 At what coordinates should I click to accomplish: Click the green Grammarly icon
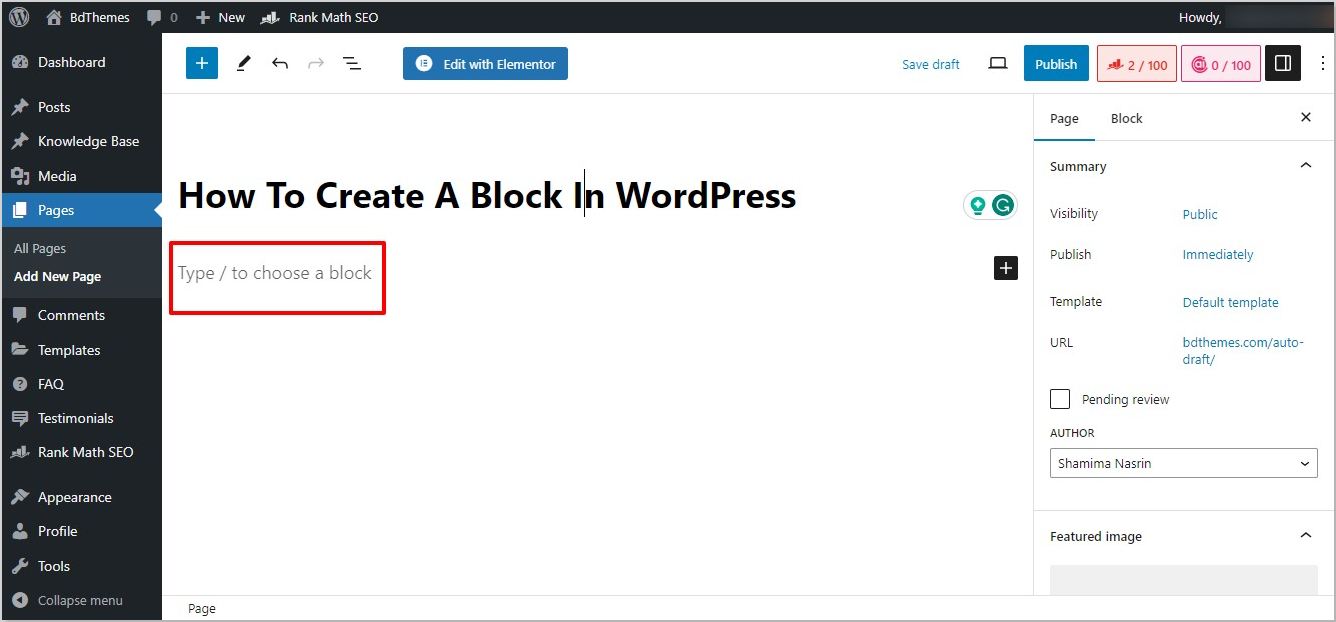(x=1002, y=205)
